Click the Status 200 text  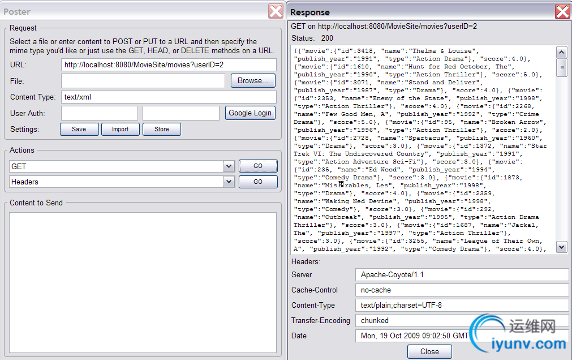(312, 38)
